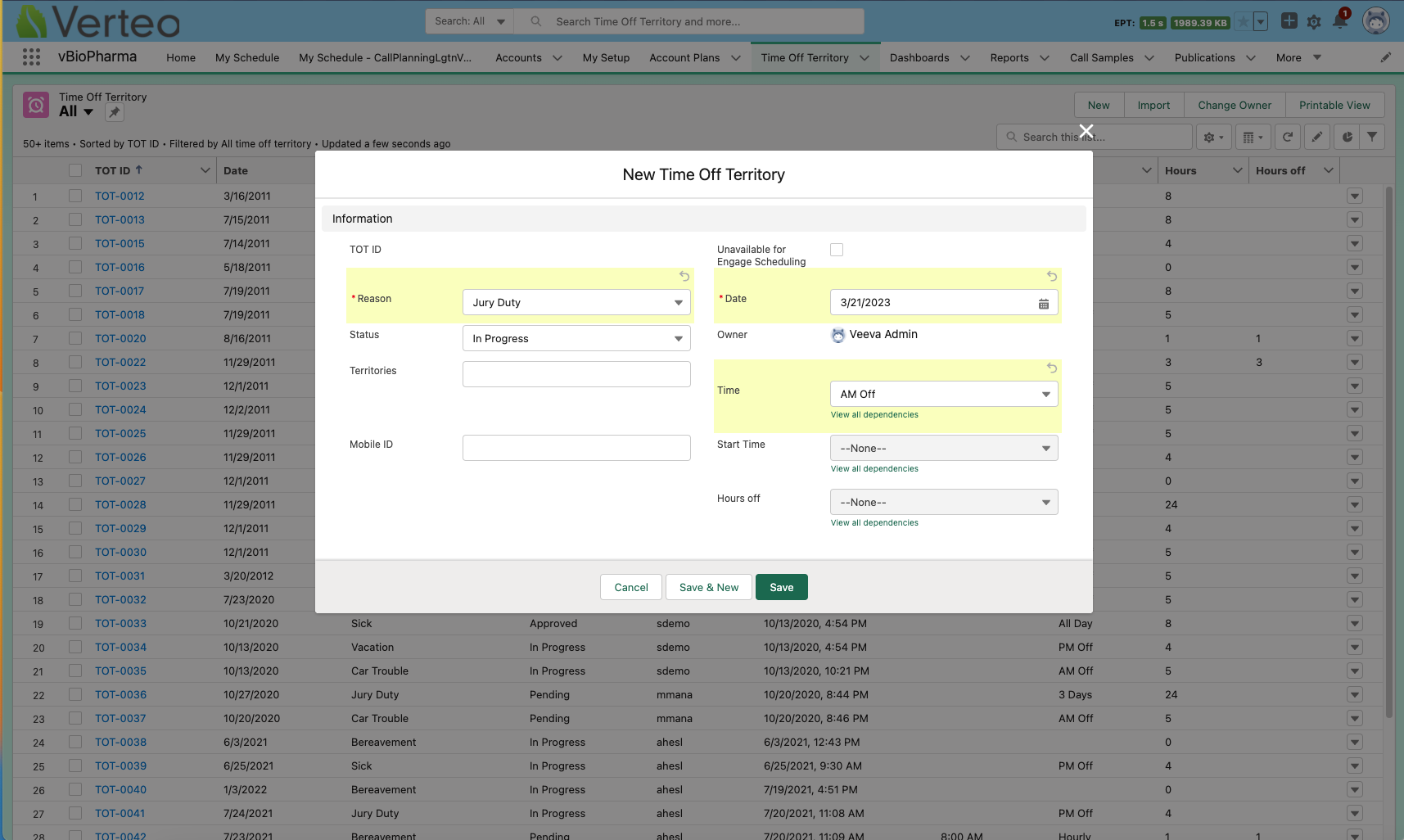Viewport: 1404px width, 840px height.
Task: Open the calendar date picker icon
Action: [x=1043, y=303]
